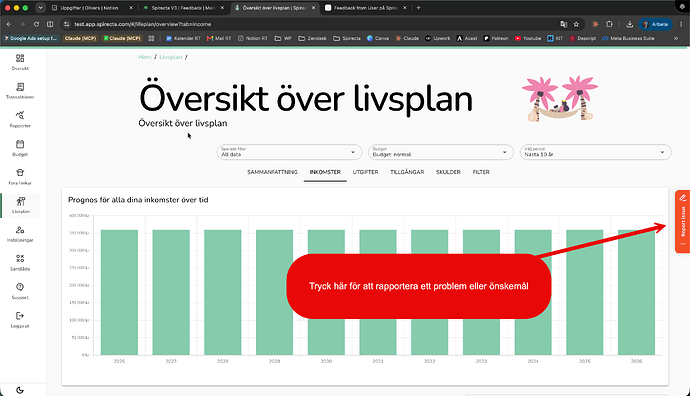Click the 2026 income bar
The image size is (690, 396).
119,292
